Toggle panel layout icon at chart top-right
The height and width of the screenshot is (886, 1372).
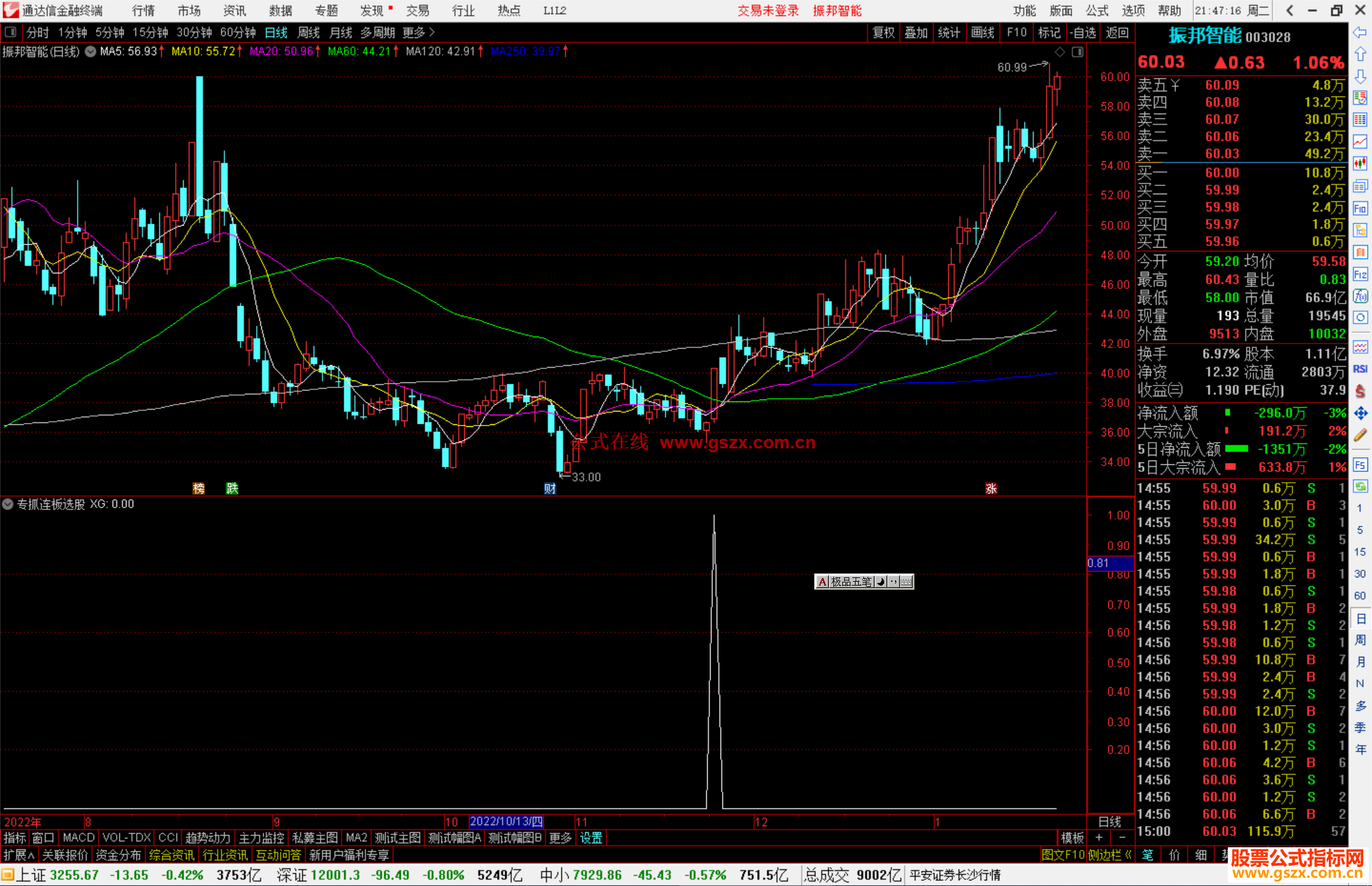tap(1077, 51)
